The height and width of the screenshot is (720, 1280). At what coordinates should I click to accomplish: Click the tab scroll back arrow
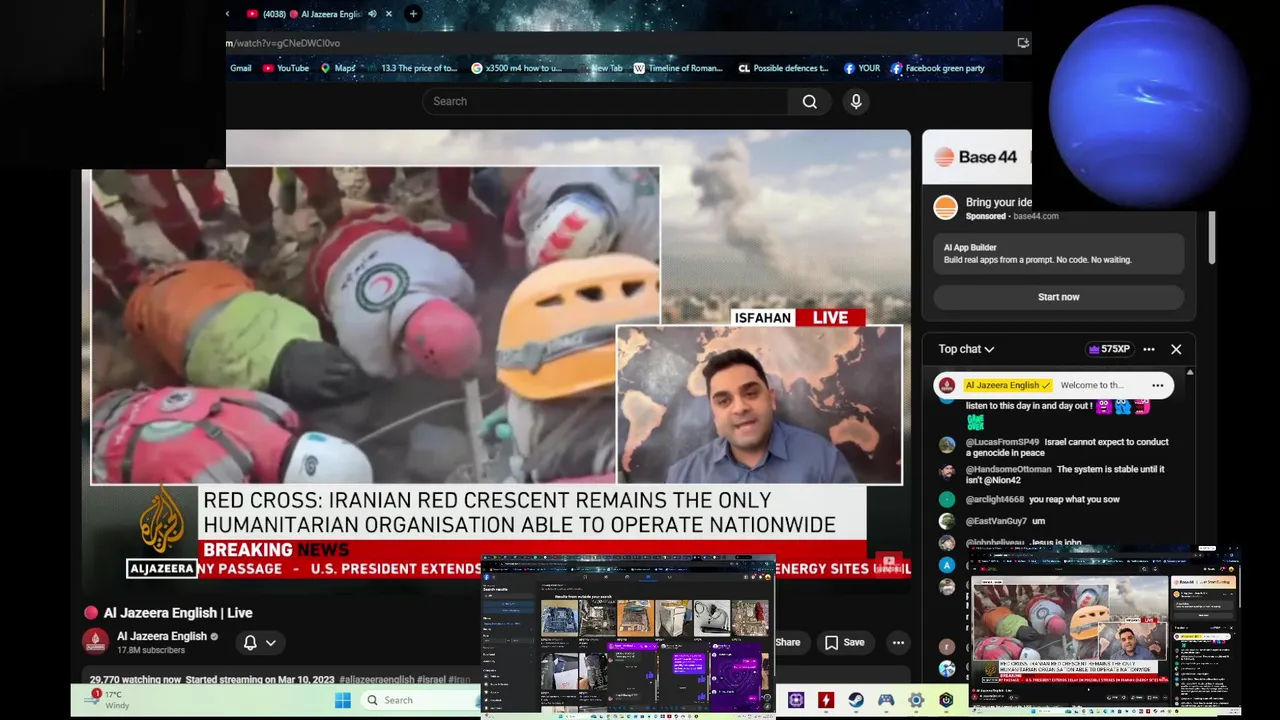(x=228, y=14)
